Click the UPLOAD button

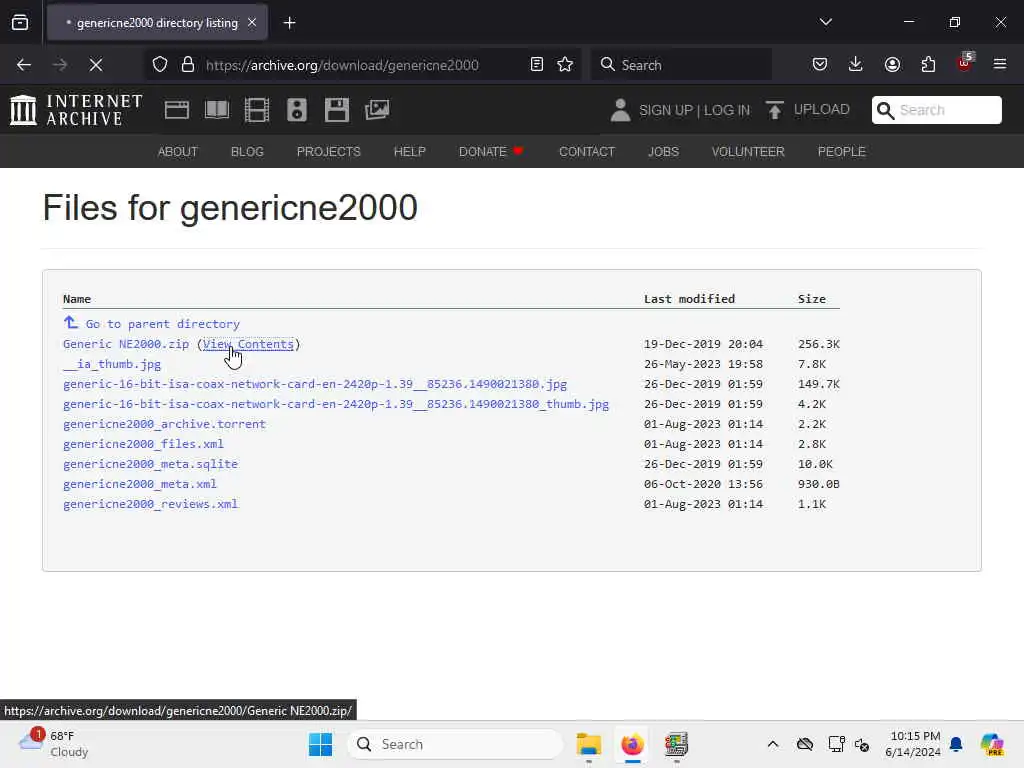tap(808, 110)
